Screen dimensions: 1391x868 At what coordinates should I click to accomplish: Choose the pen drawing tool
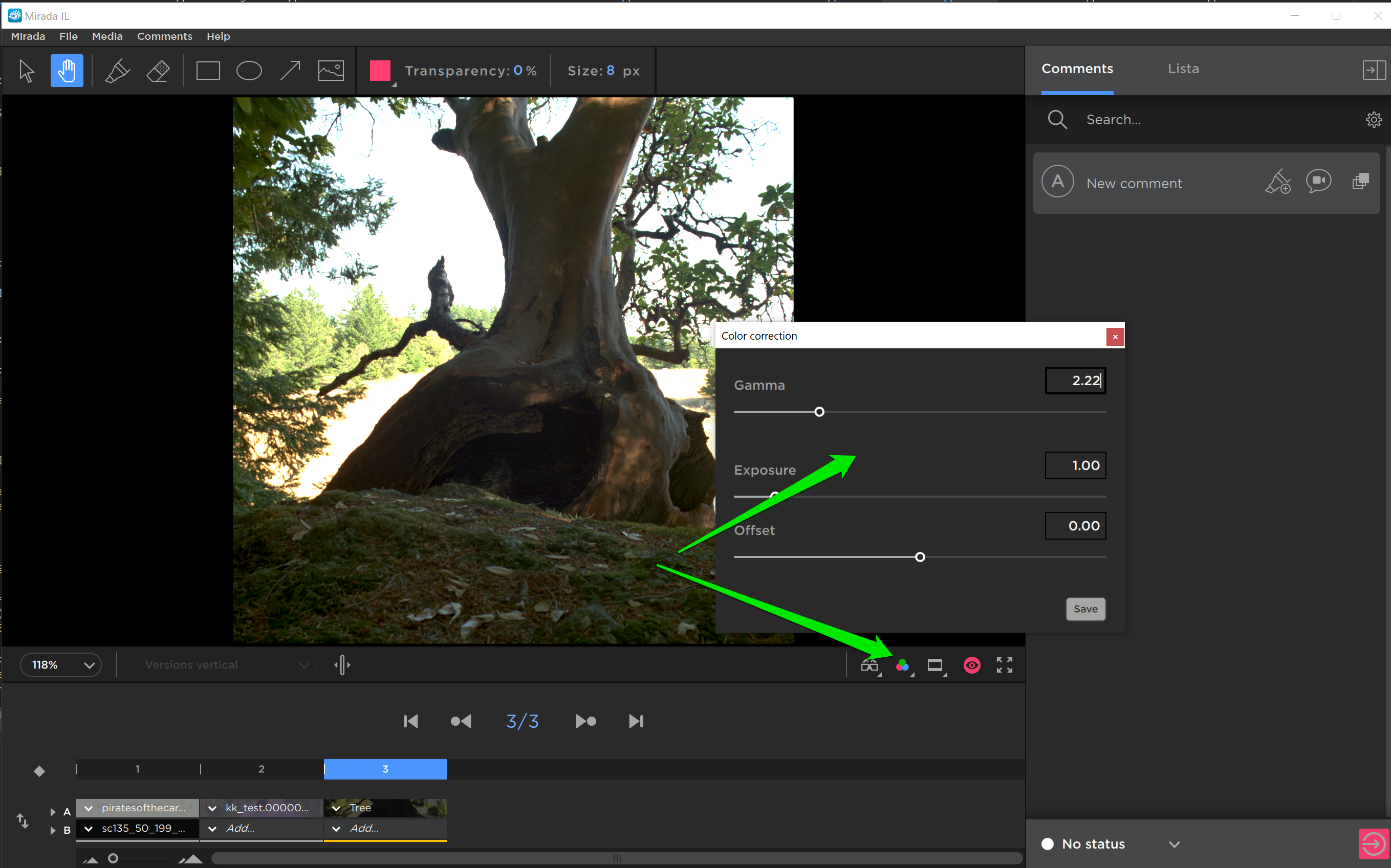pyautogui.click(x=117, y=71)
